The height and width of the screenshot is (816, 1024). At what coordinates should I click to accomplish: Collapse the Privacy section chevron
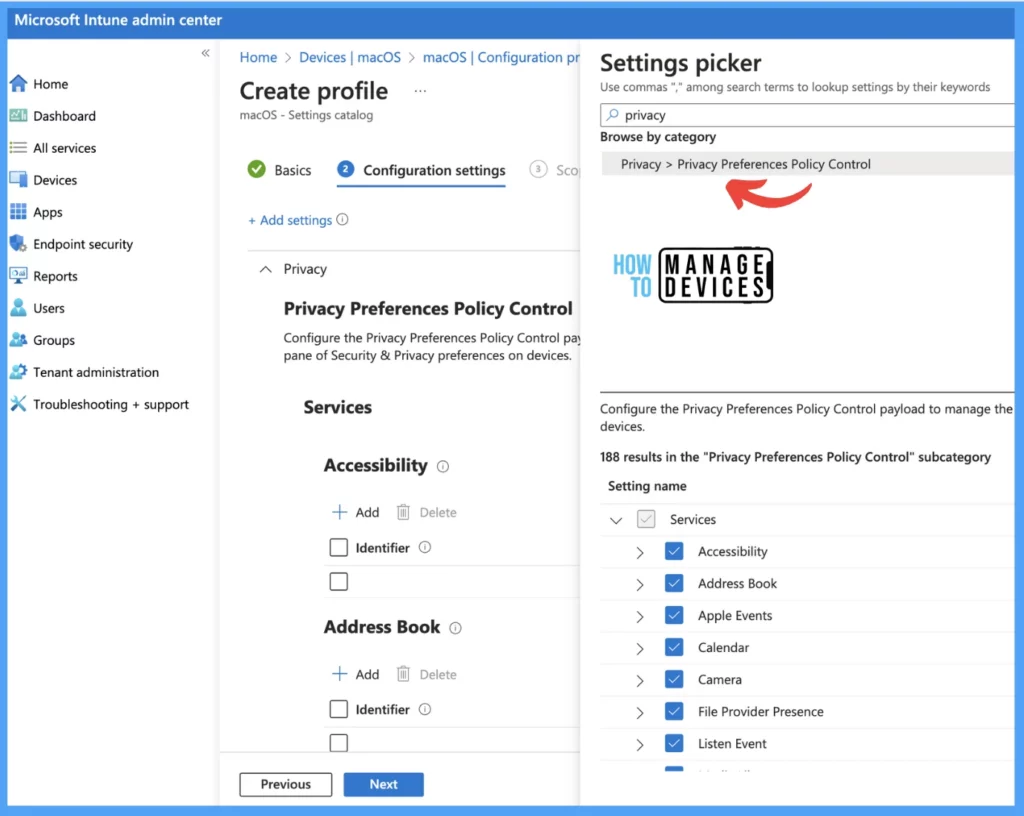tap(265, 269)
